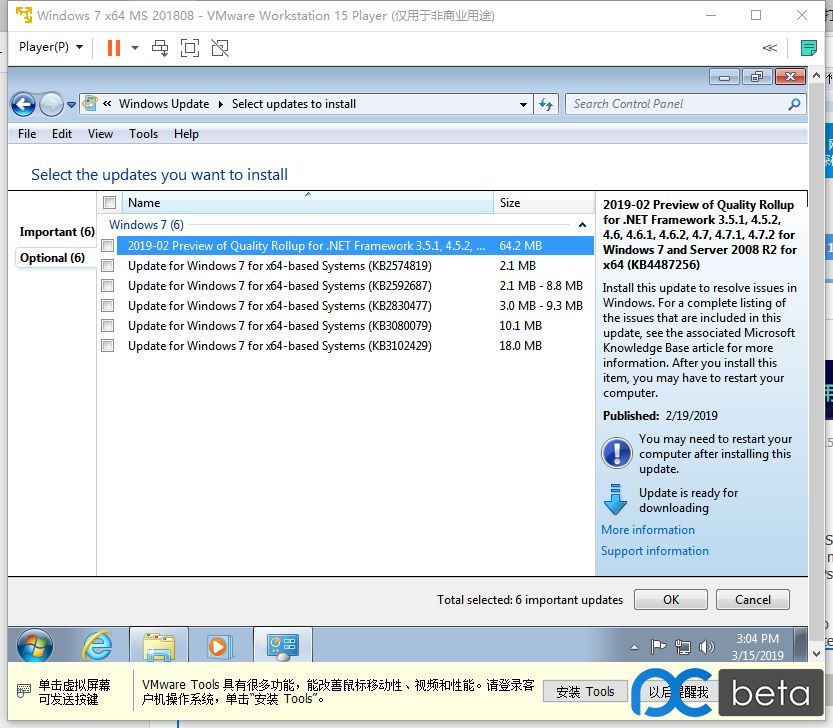Open the Tools menu in the menu bar
This screenshot has width=833, height=728.
(143, 133)
